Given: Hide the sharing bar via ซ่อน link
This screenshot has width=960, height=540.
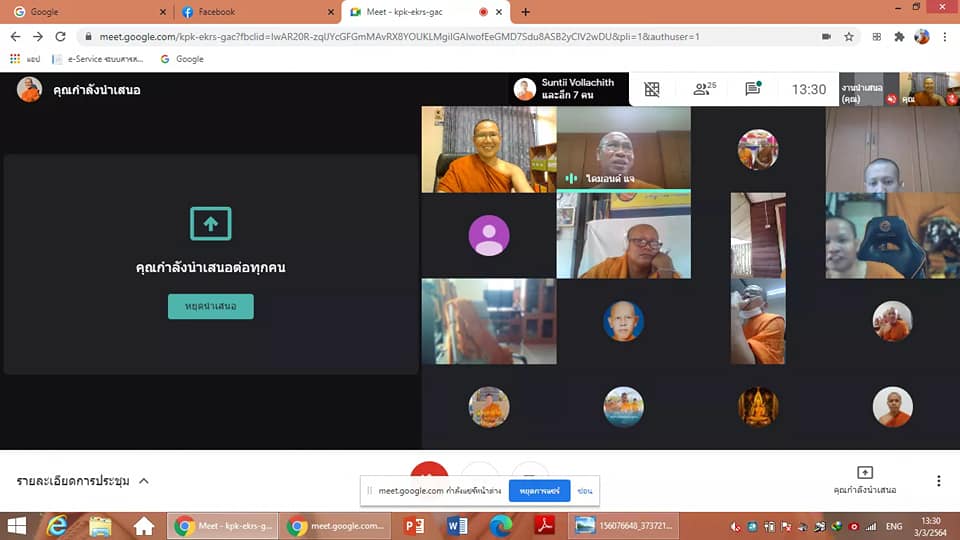Looking at the screenshot, I should (x=585, y=490).
